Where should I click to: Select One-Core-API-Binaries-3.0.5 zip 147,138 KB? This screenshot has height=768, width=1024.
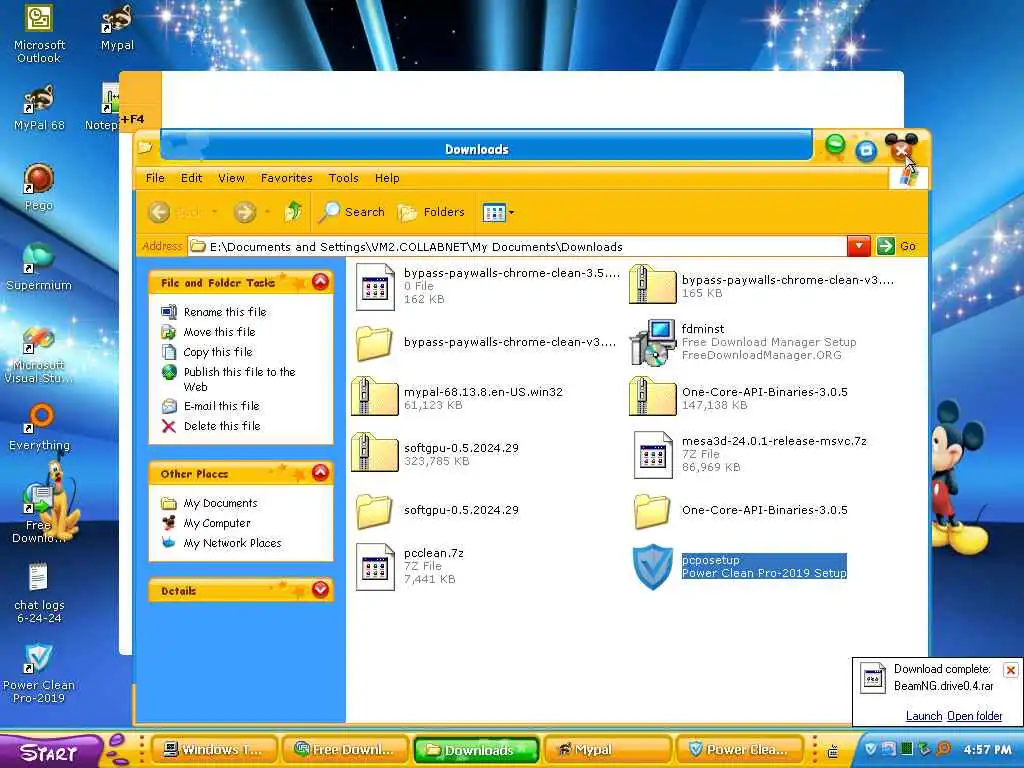tap(739, 398)
